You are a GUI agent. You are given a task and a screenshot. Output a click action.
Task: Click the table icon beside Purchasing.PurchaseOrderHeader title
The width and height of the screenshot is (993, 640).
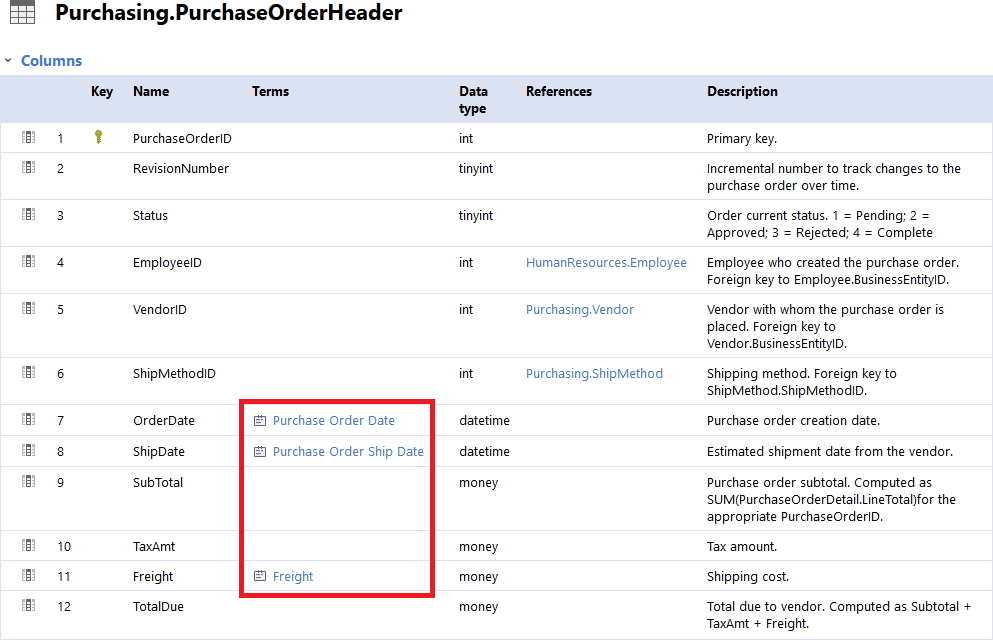(22, 14)
